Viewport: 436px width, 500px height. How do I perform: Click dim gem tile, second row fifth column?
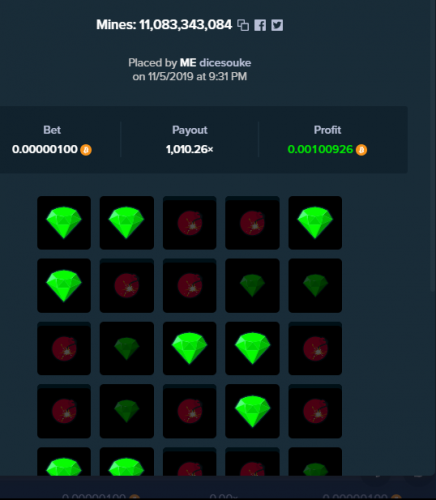[x=315, y=286]
